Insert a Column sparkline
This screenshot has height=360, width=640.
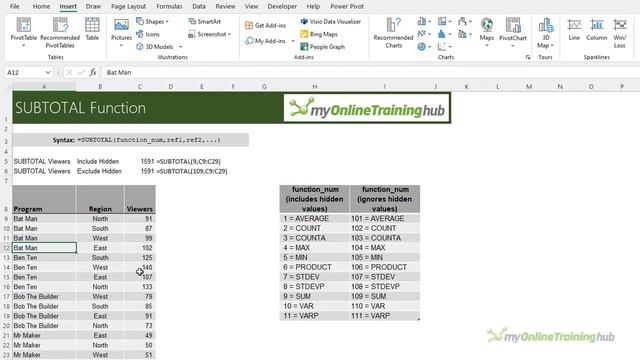pyautogui.click(x=597, y=29)
